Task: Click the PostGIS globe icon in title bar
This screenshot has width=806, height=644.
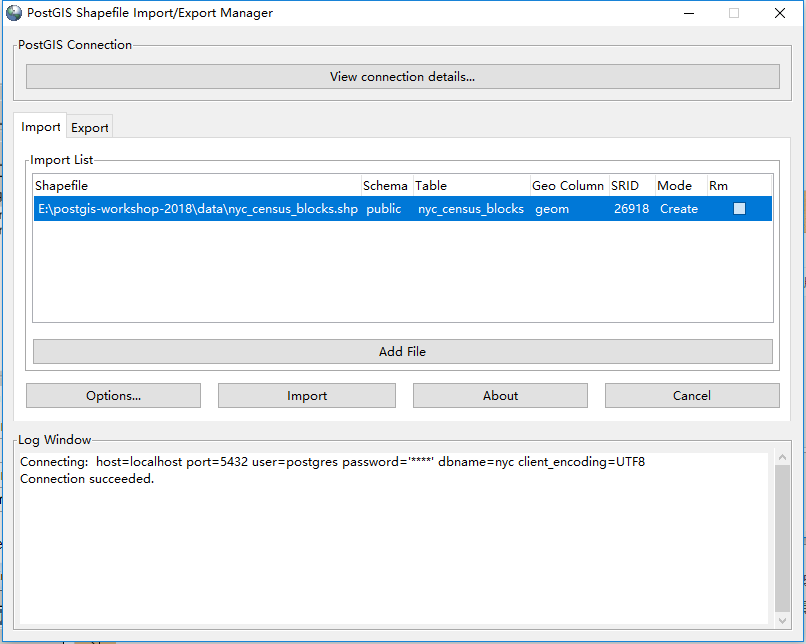Action: coord(14,13)
